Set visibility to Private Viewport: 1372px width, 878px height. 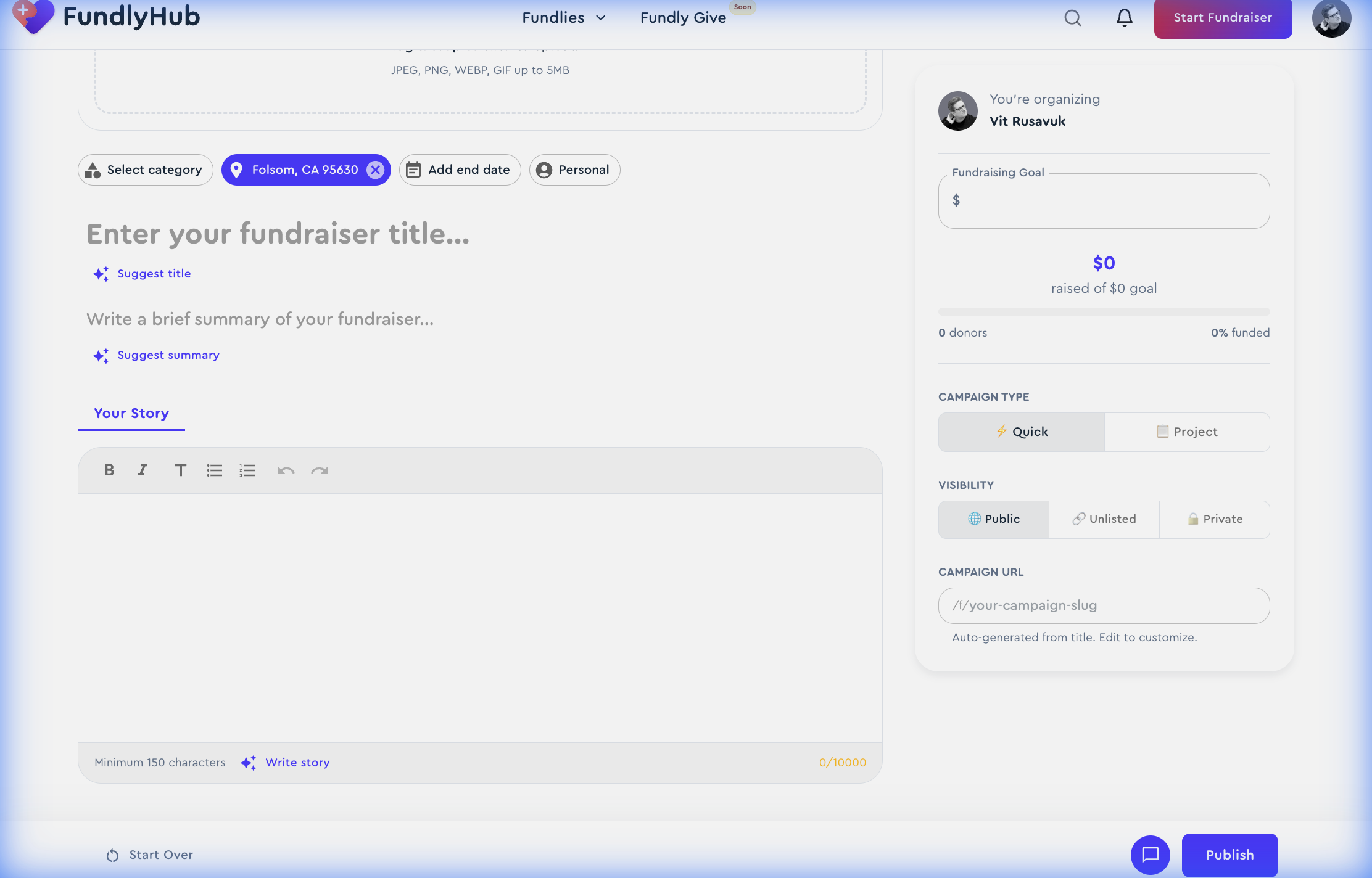point(1214,519)
